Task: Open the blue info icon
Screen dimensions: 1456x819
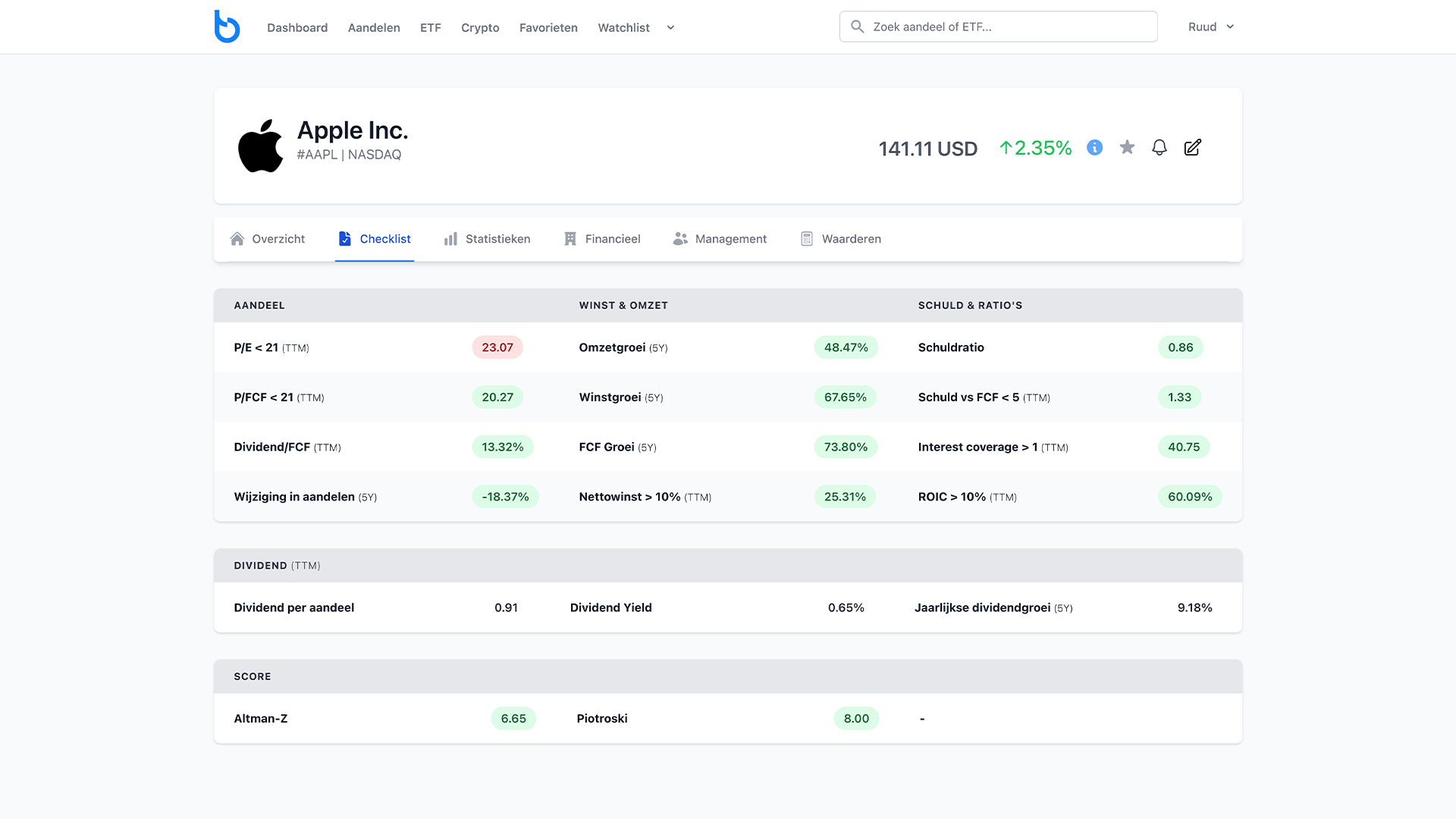Action: (x=1094, y=147)
